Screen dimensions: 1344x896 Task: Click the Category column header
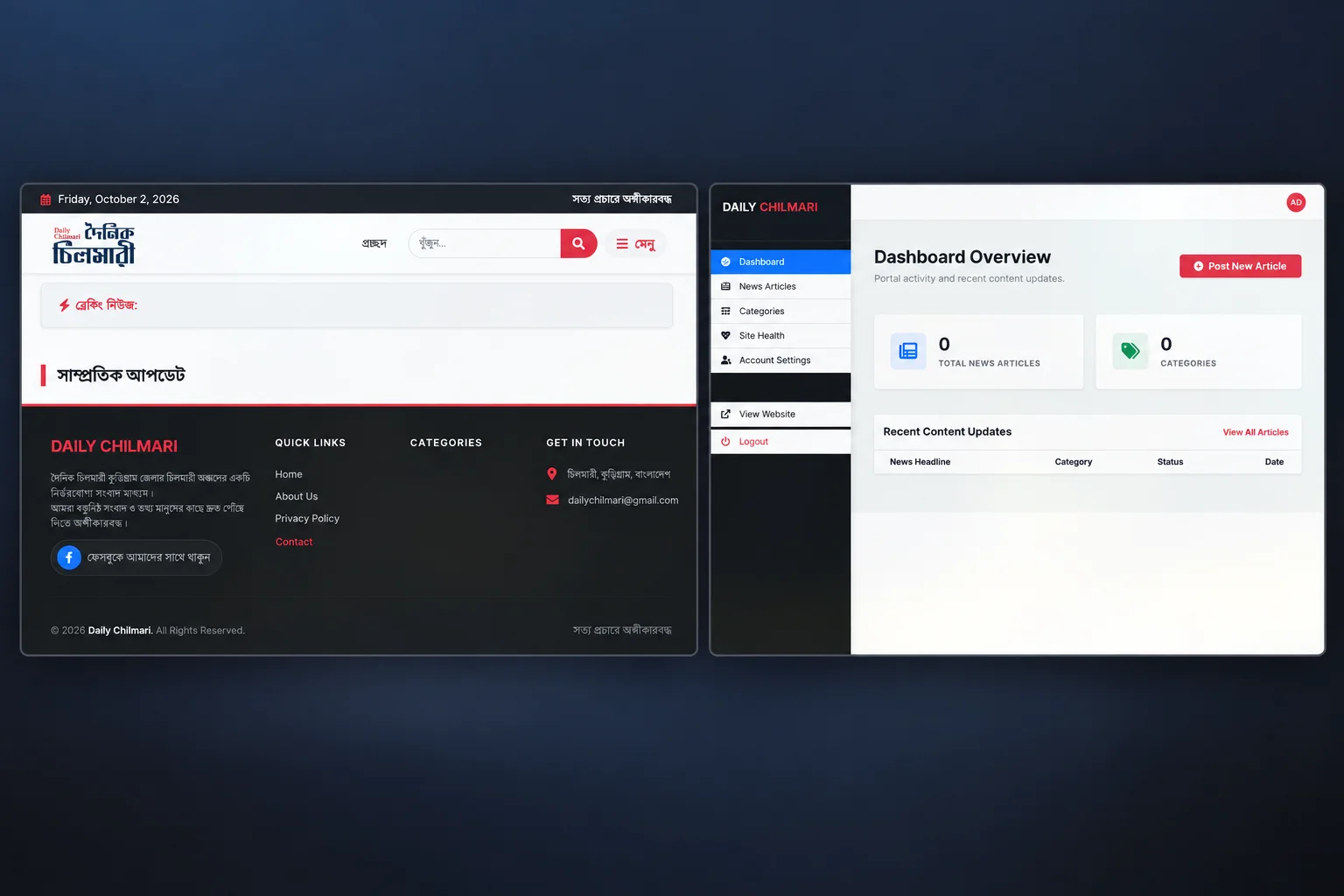[x=1074, y=462]
